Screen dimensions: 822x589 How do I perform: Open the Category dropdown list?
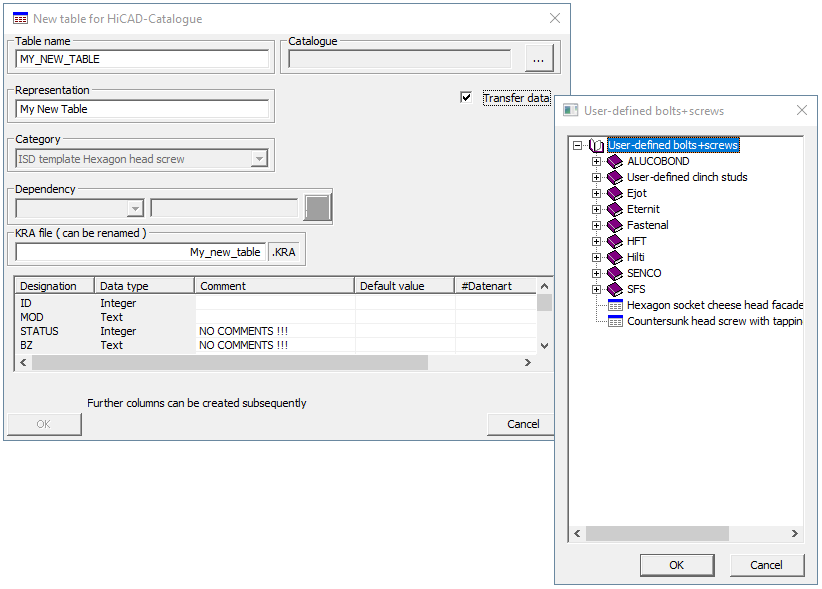(x=259, y=159)
